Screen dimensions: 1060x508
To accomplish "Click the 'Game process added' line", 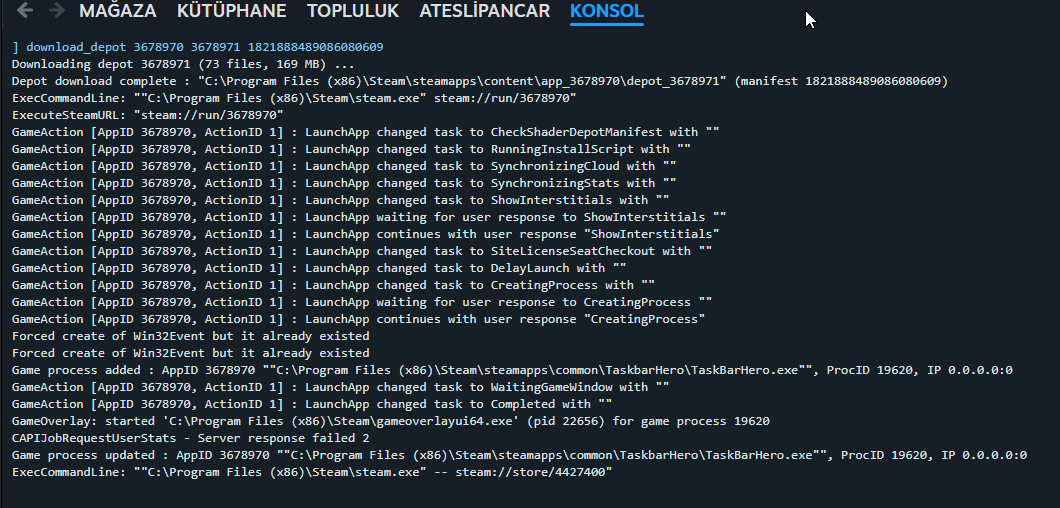I will point(512,370).
